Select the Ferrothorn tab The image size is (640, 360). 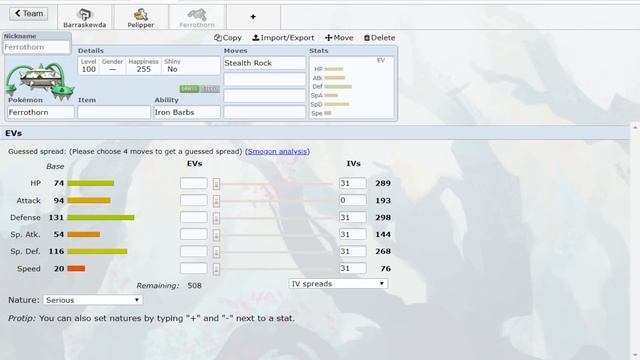pyautogui.click(x=197, y=18)
